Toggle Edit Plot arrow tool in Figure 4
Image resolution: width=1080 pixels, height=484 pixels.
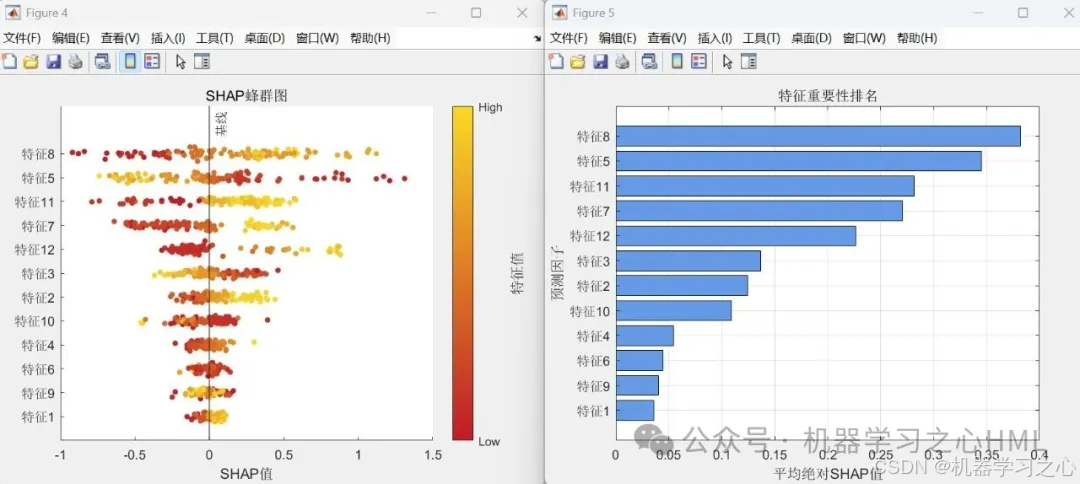coord(180,62)
